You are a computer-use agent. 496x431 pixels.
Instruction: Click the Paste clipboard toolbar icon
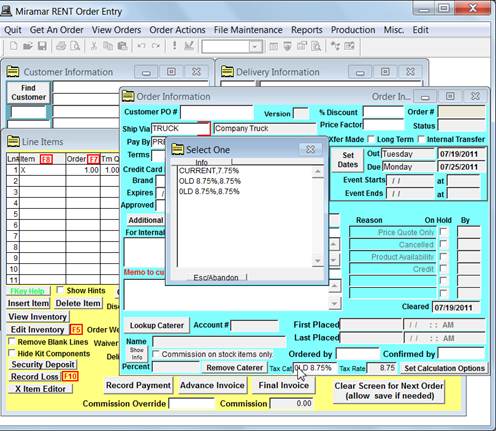point(122,46)
